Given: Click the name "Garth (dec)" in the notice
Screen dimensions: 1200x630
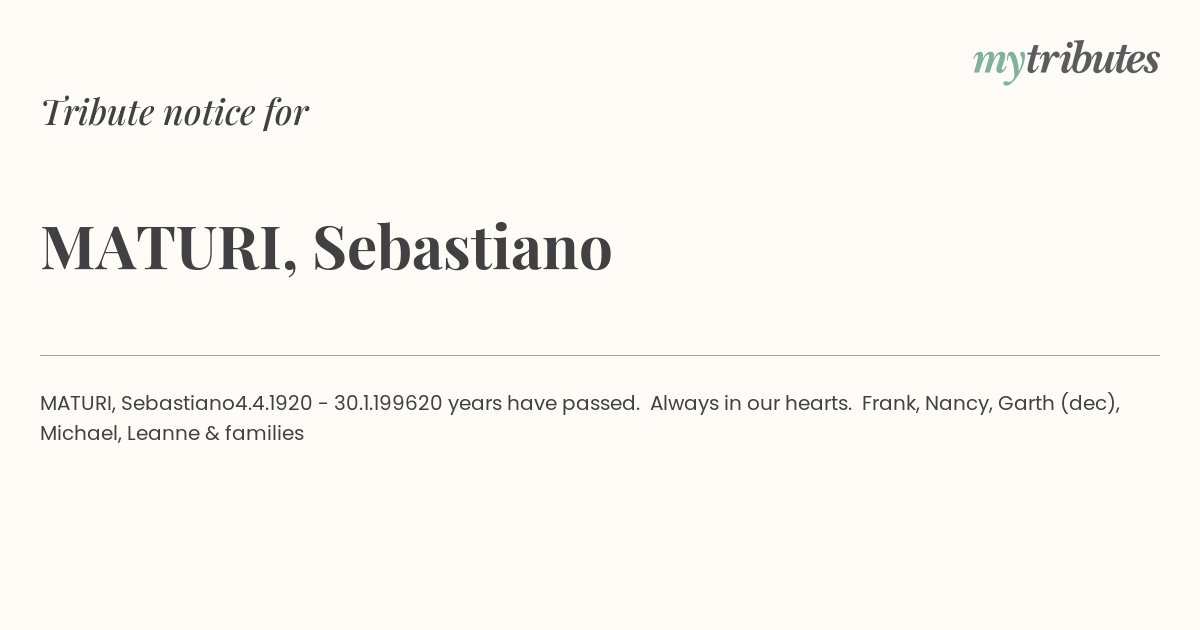Looking at the screenshot, I should coord(1058,404).
